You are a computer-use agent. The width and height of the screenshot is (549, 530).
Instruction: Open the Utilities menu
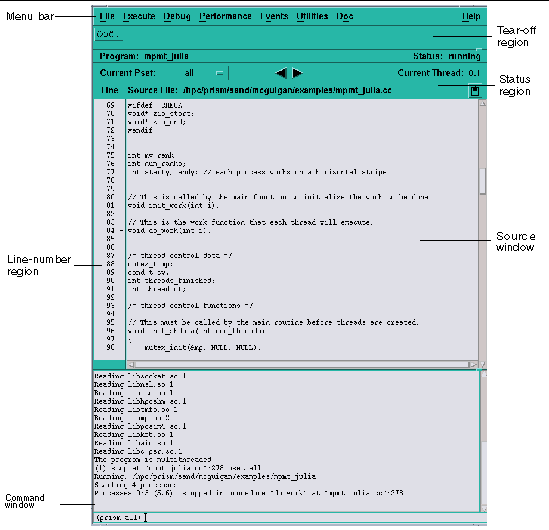(312, 16)
